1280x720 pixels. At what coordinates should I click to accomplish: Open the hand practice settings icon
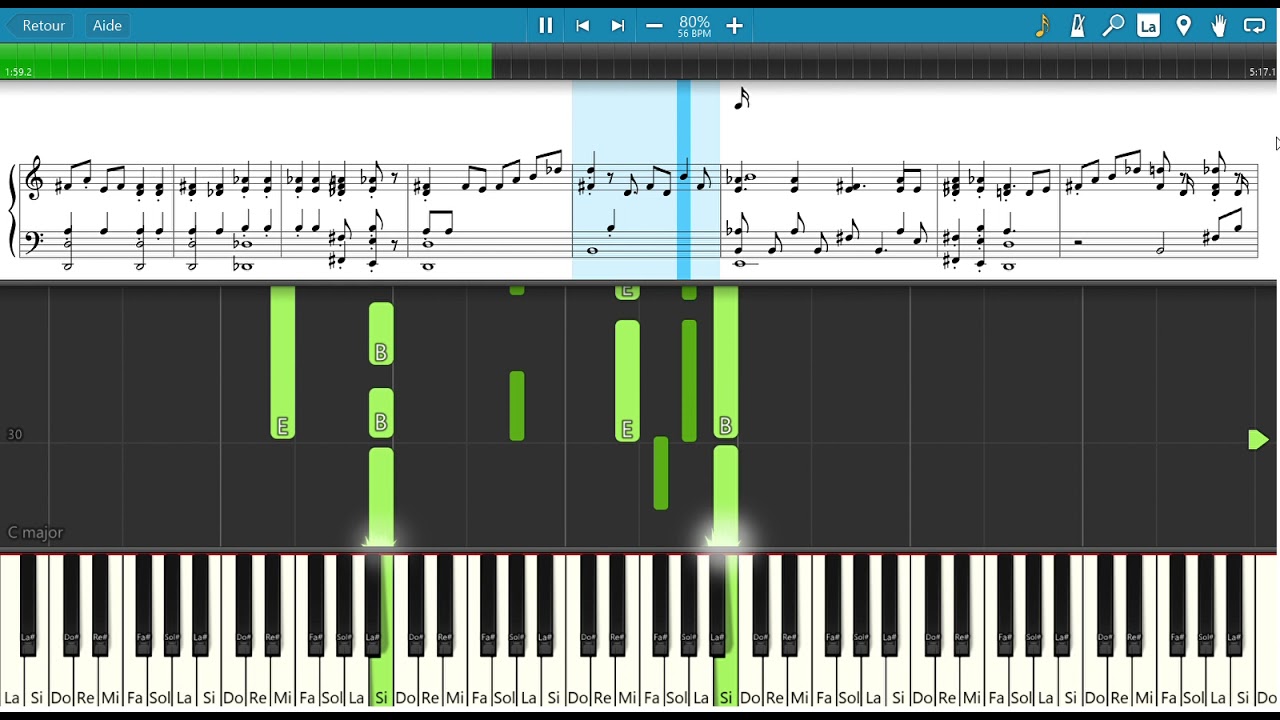click(x=1219, y=26)
